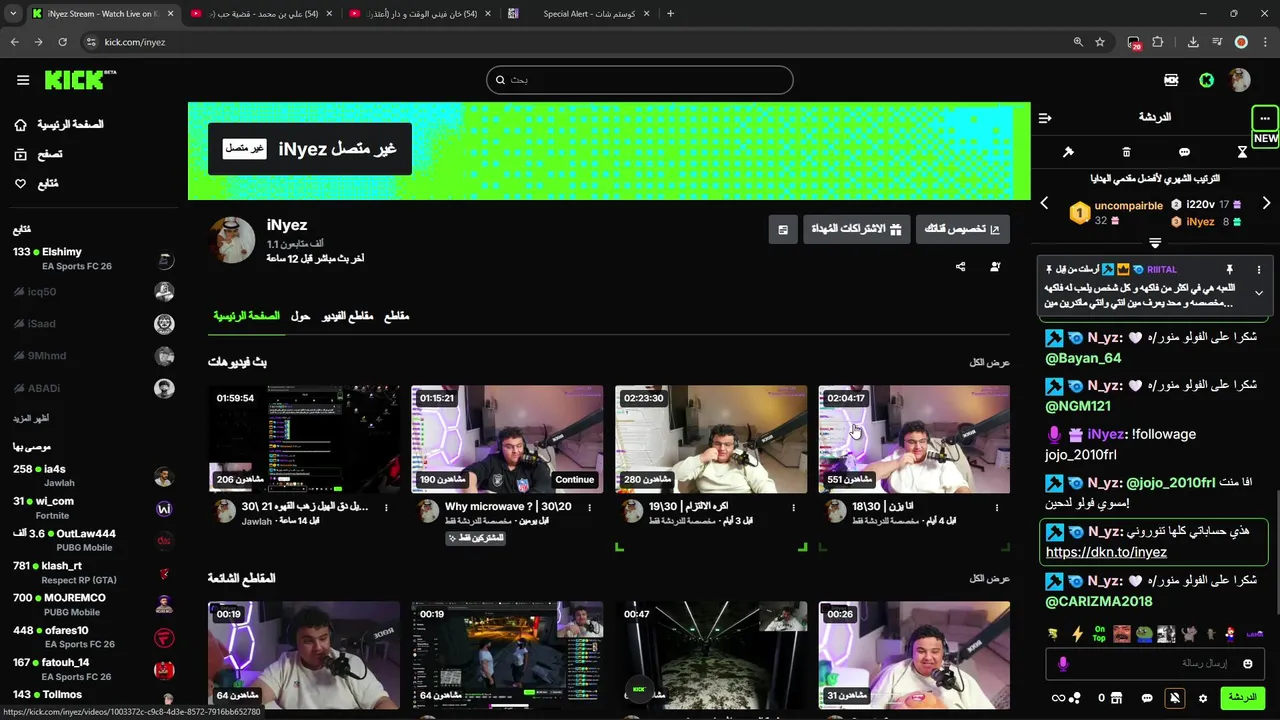Image resolution: width=1280 pixels, height=720 pixels.
Task: Select the Pepe frog emote
Action: 1144,634
